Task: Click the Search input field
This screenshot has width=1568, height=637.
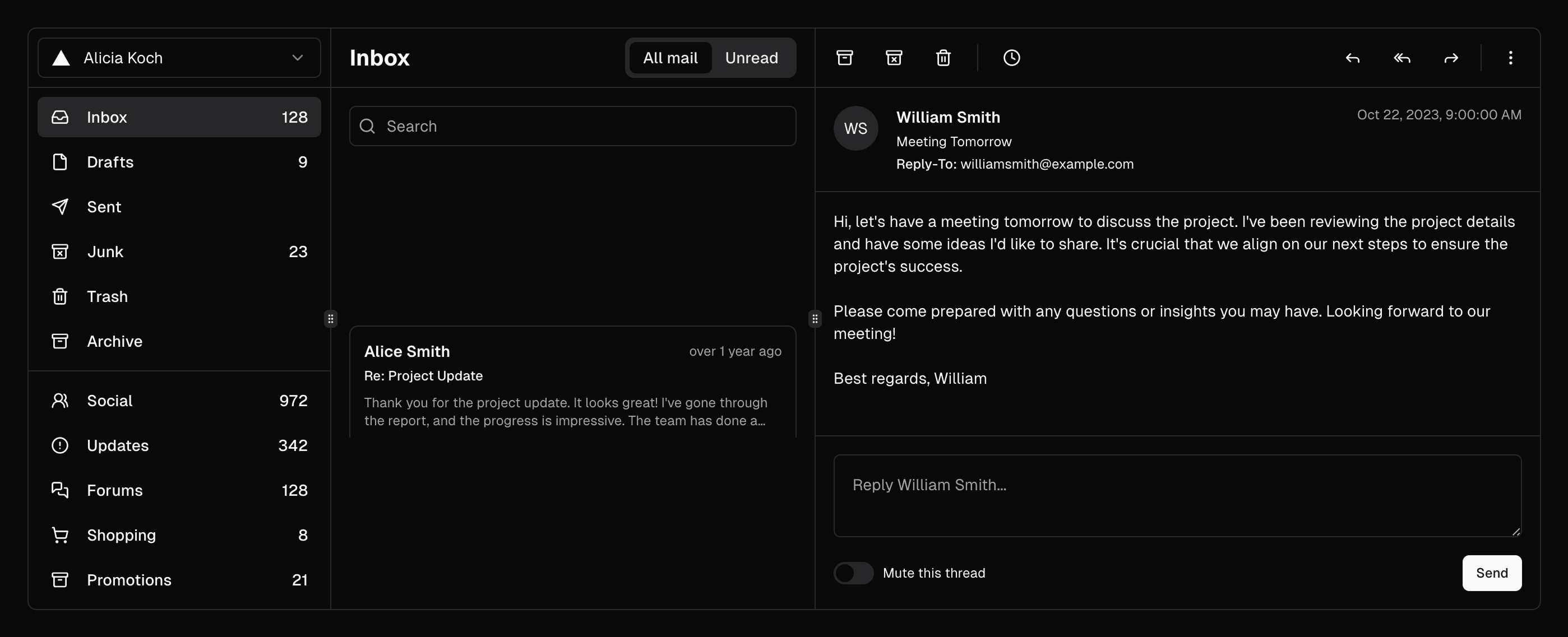Action: [572, 126]
